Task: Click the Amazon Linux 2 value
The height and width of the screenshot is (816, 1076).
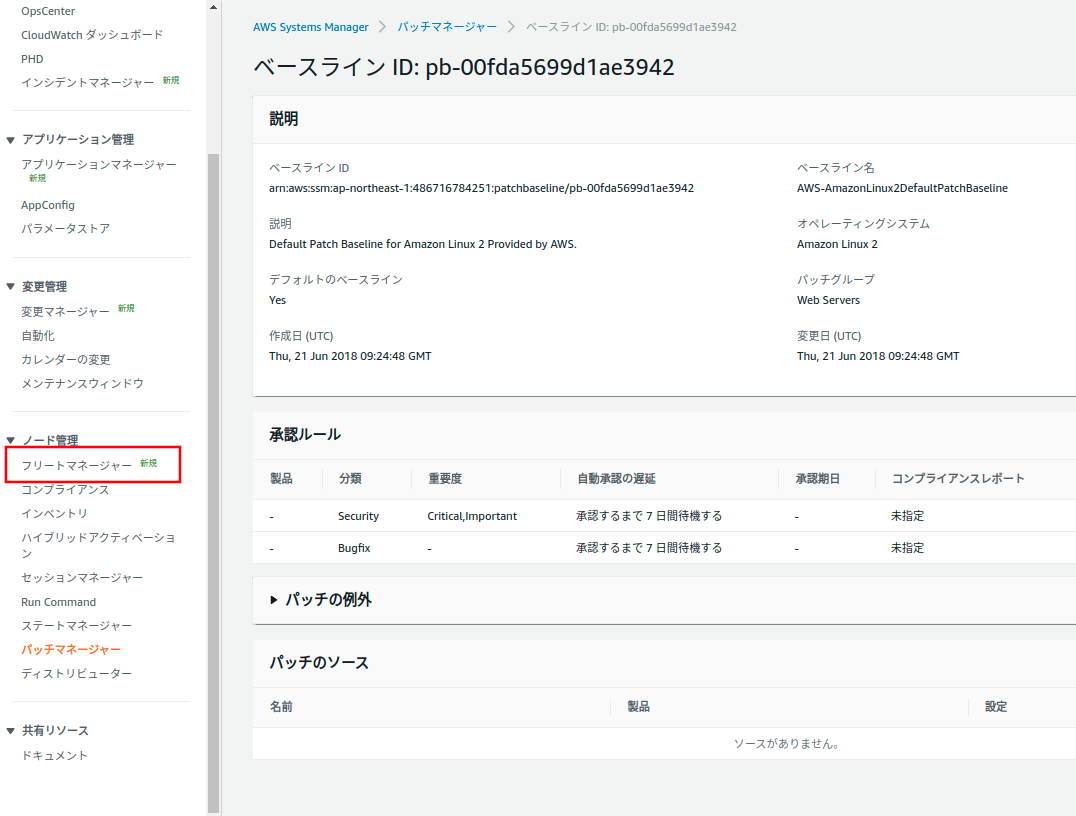Action: [x=837, y=244]
